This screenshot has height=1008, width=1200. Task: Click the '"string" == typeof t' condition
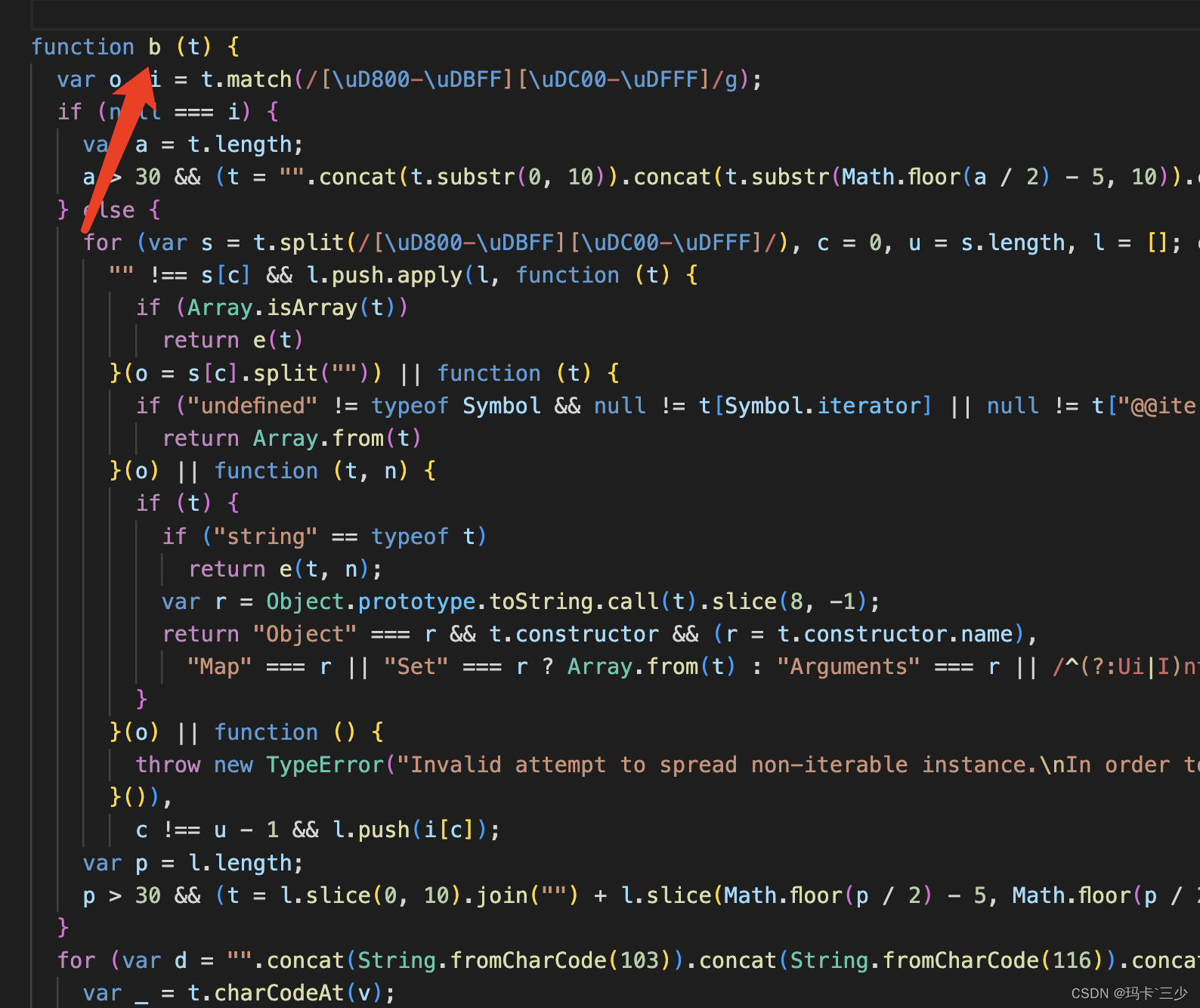pyautogui.click(x=344, y=536)
